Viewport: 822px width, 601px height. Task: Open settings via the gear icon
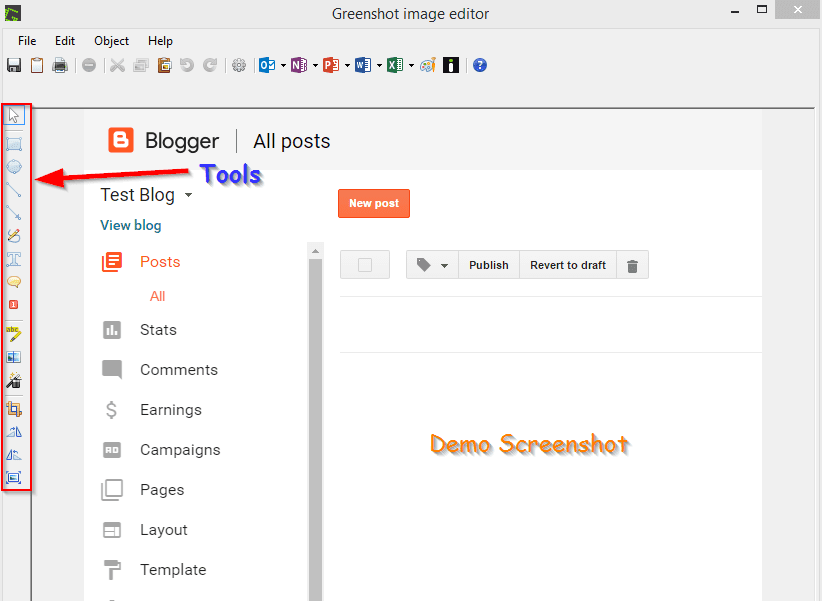[239, 66]
